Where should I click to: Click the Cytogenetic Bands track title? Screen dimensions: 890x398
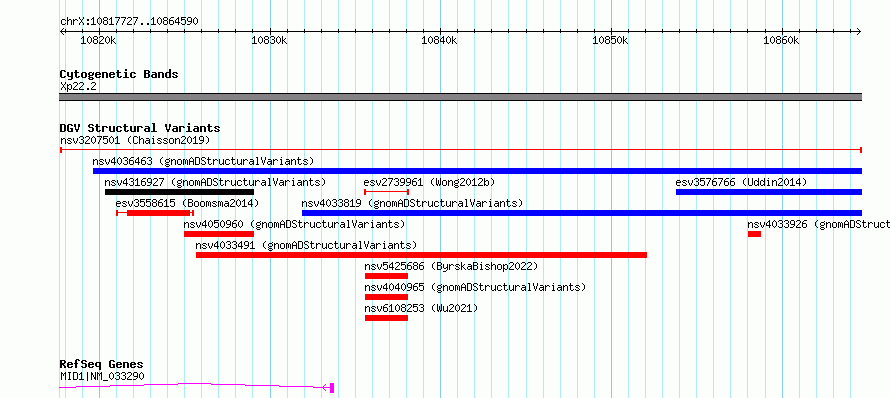tap(119, 74)
